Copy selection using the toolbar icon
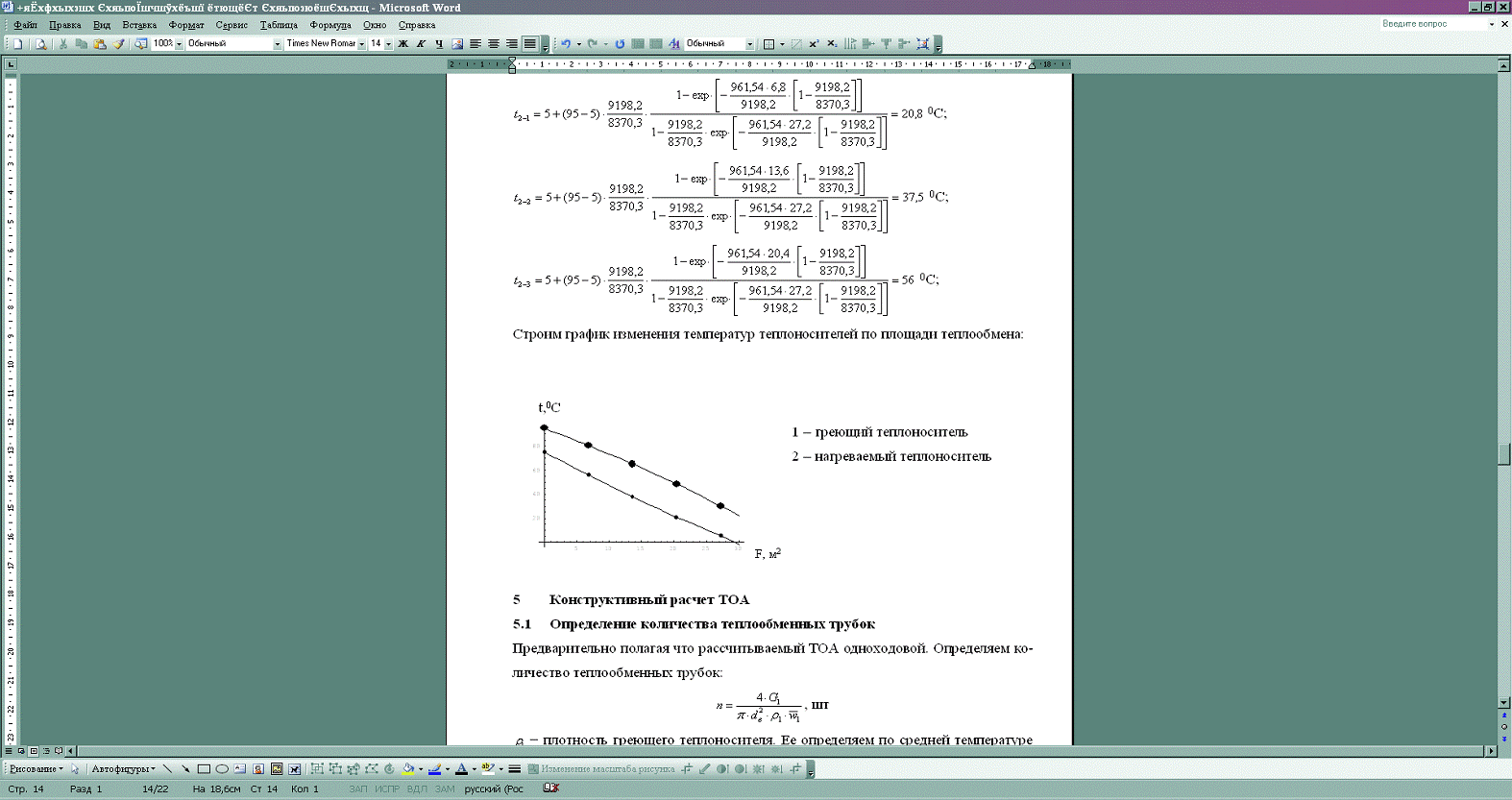The width and height of the screenshot is (1512, 800). [82, 44]
